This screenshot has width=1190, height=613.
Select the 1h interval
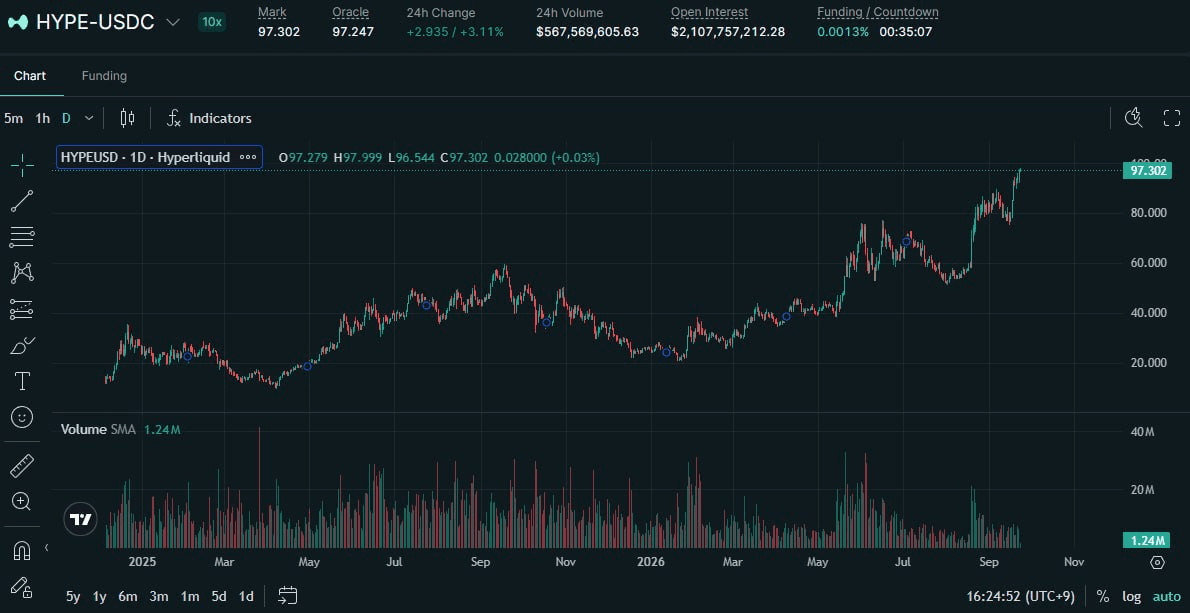coord(42,118)
